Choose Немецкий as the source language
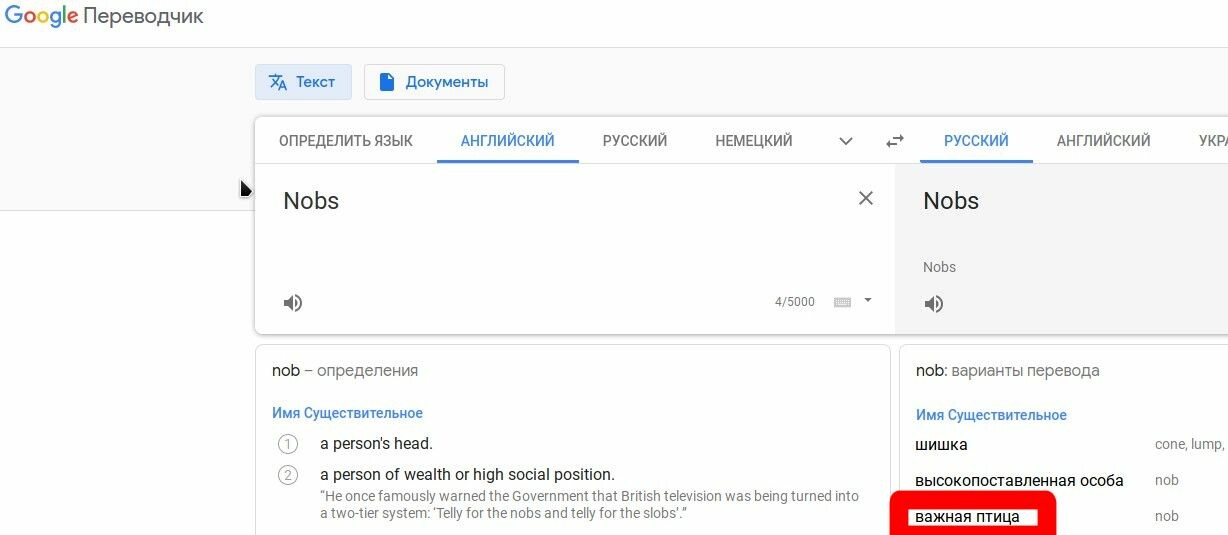The width and height of the screenshot is (1228, 535). (x=754, y=141)
